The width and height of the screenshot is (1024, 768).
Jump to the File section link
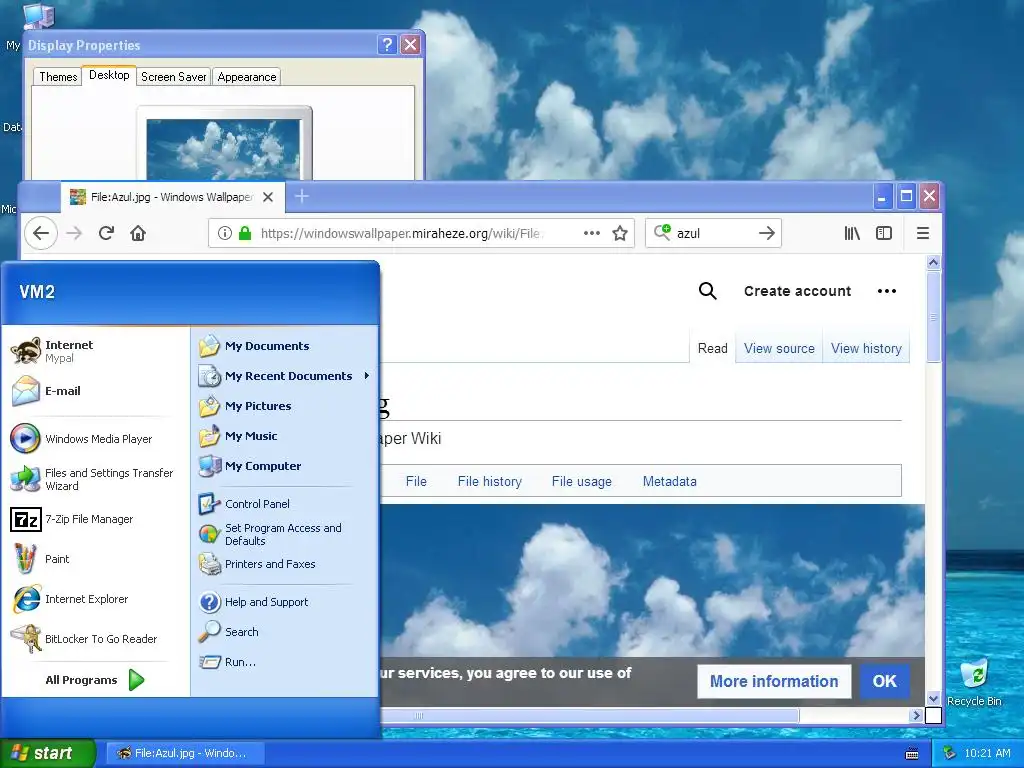(416, 481)
